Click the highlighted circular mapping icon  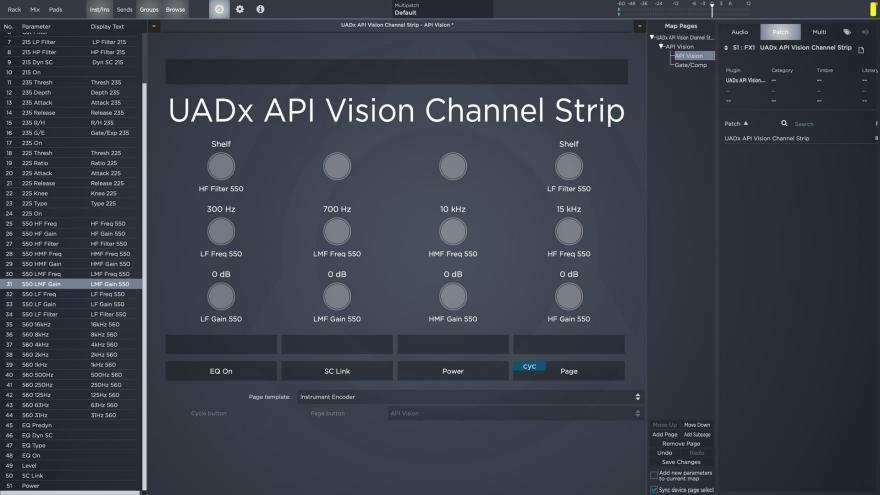click(218, 9)
